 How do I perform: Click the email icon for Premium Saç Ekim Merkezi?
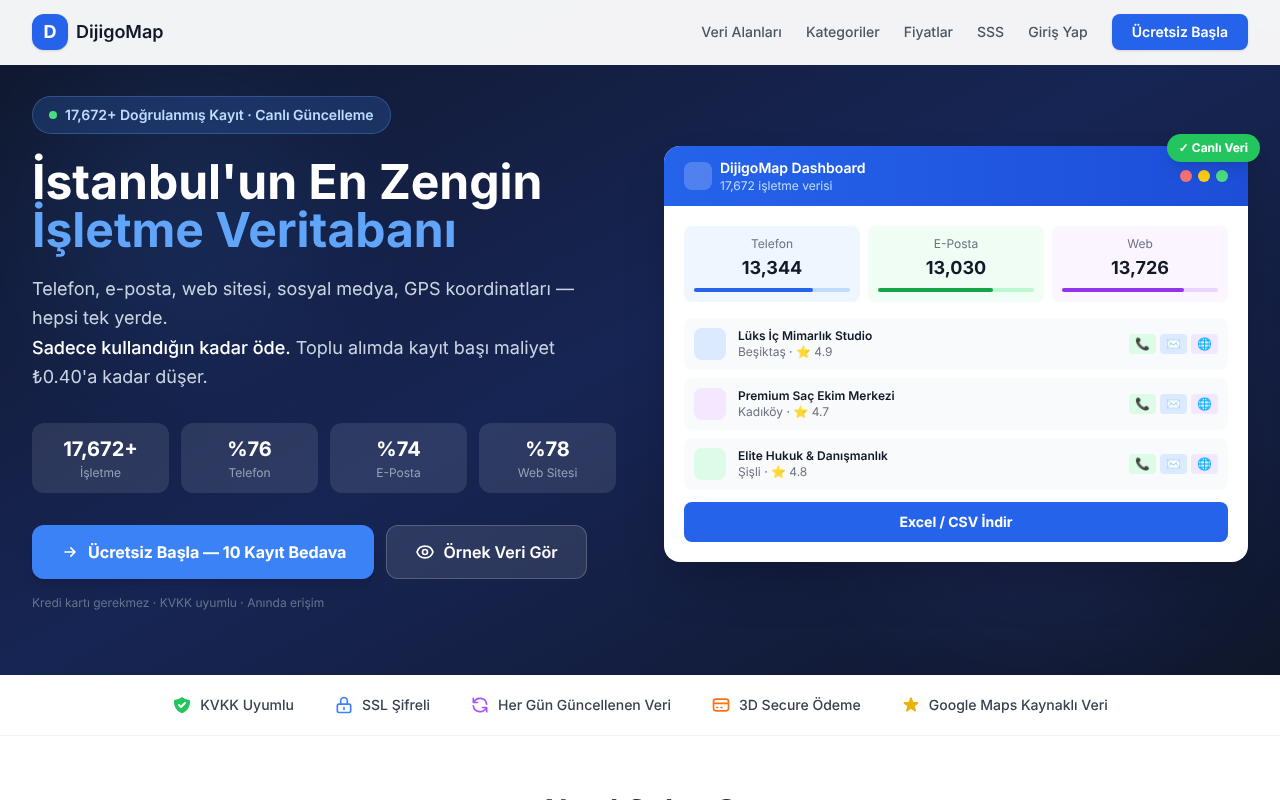coord(1173,404)
